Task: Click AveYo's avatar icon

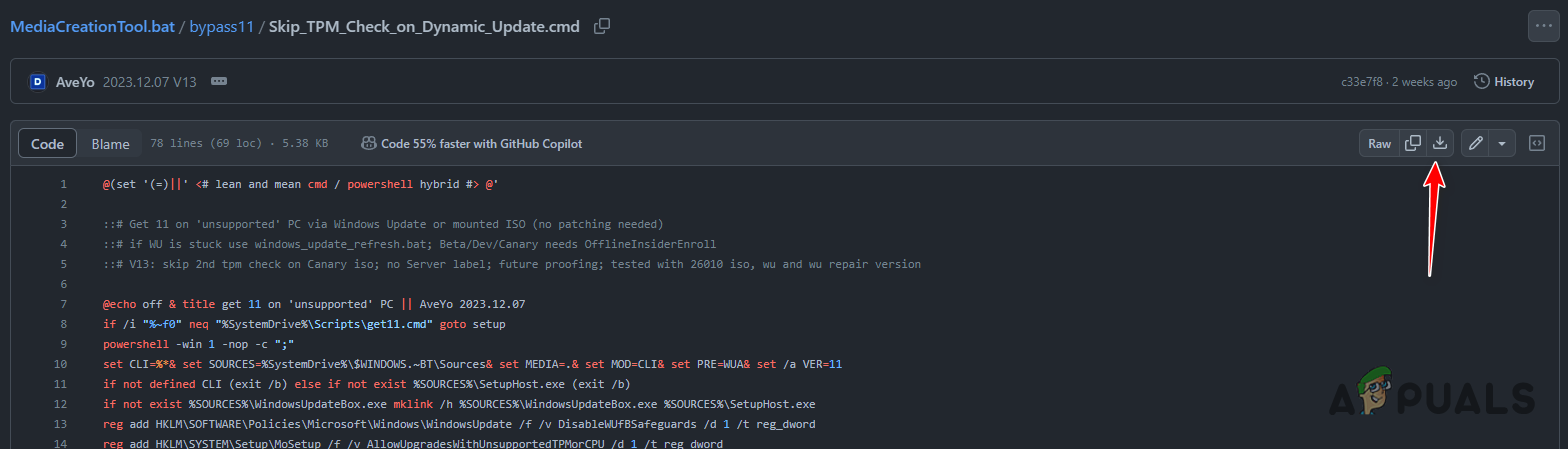Action: 37,82
